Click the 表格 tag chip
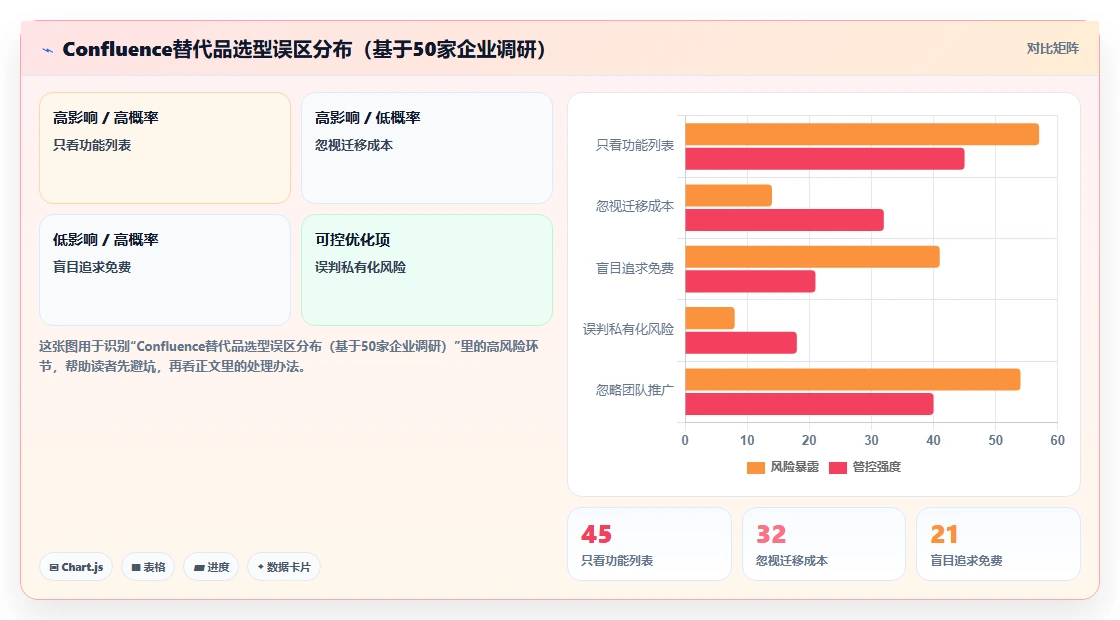 coord(148,567)
